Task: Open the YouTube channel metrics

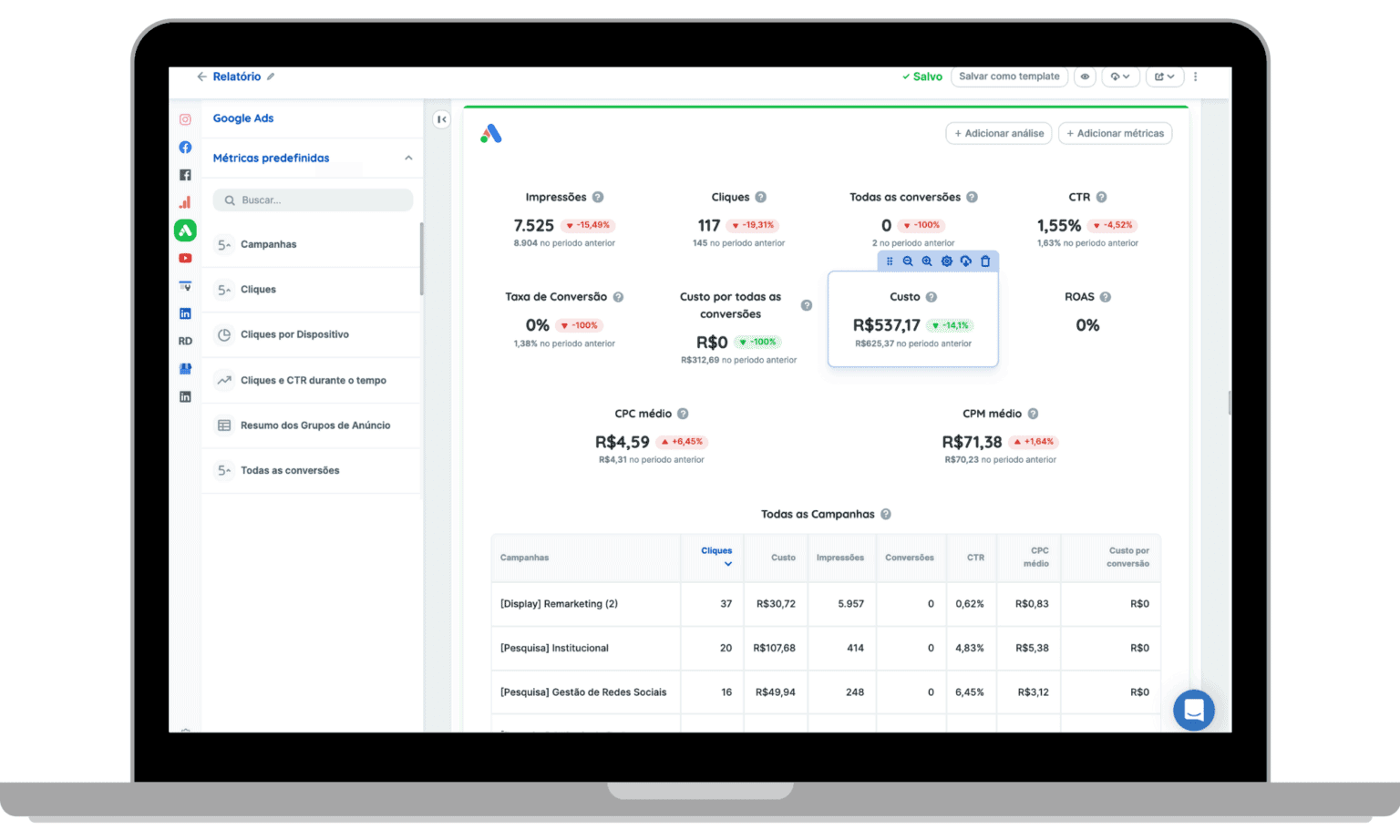Action: click(185, 258)
